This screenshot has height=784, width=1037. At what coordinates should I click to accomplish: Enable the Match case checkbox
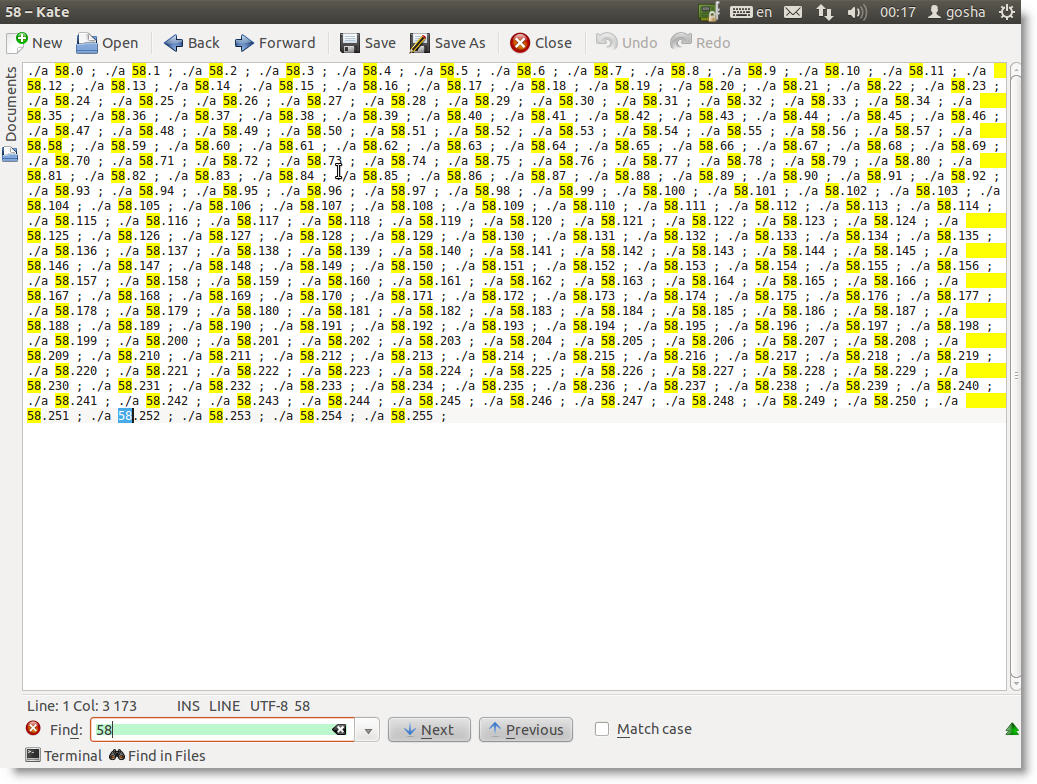602,729
